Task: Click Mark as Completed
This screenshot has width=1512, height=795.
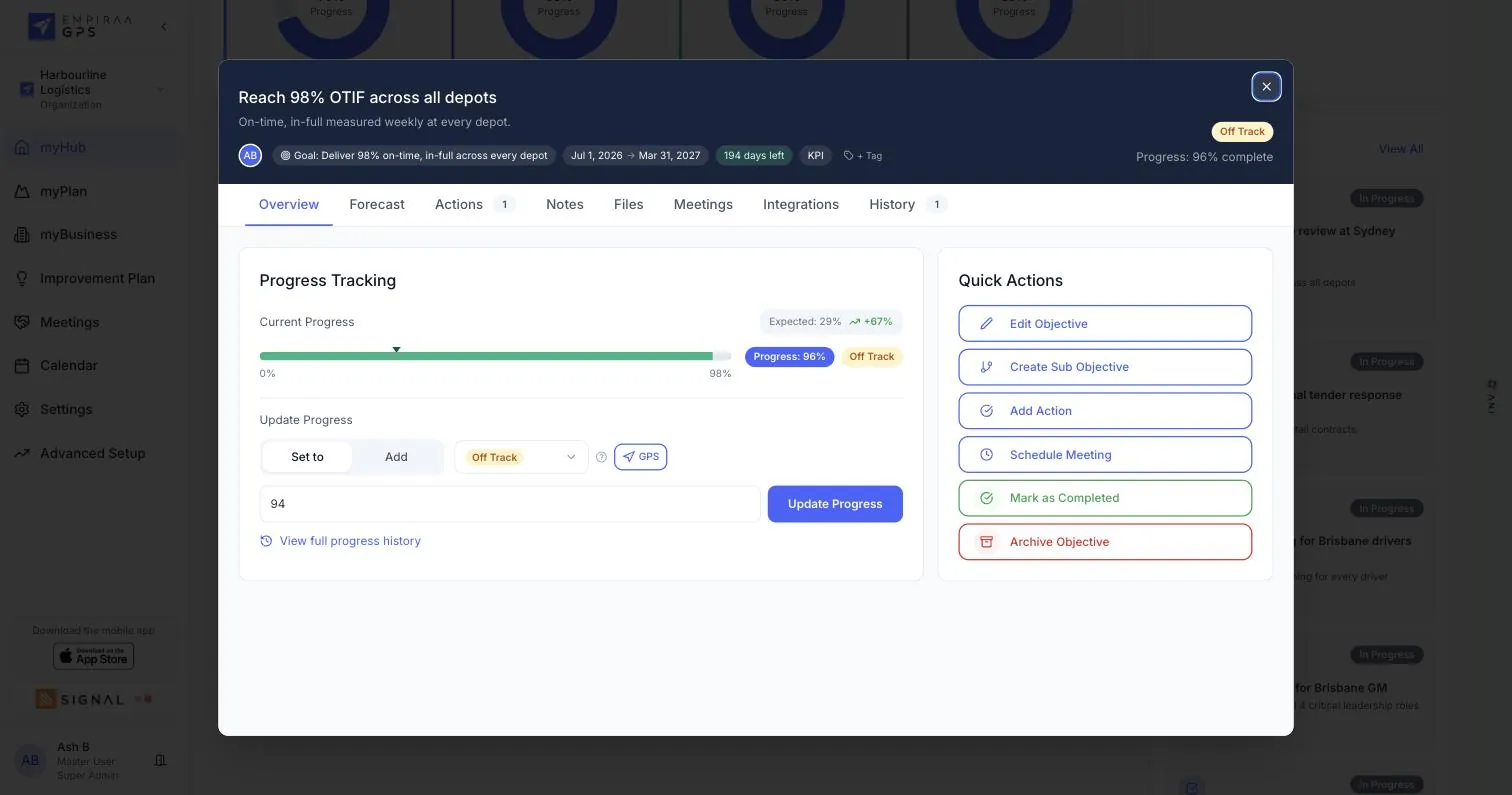Action: [x=1105, y=498]
